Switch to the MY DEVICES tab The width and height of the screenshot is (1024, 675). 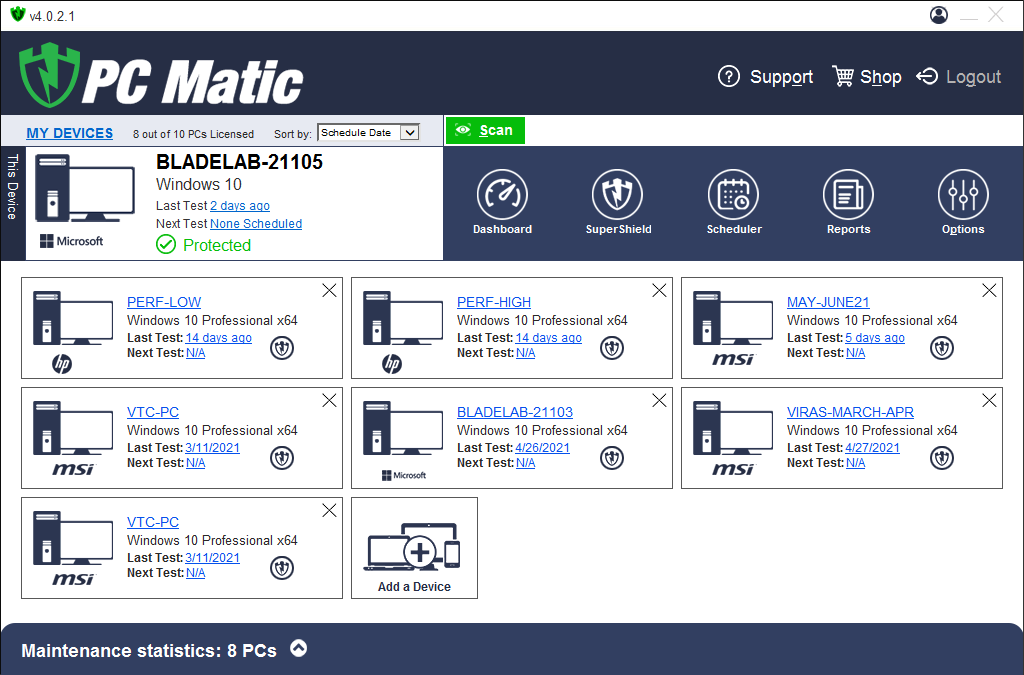(x=70, y=133)
